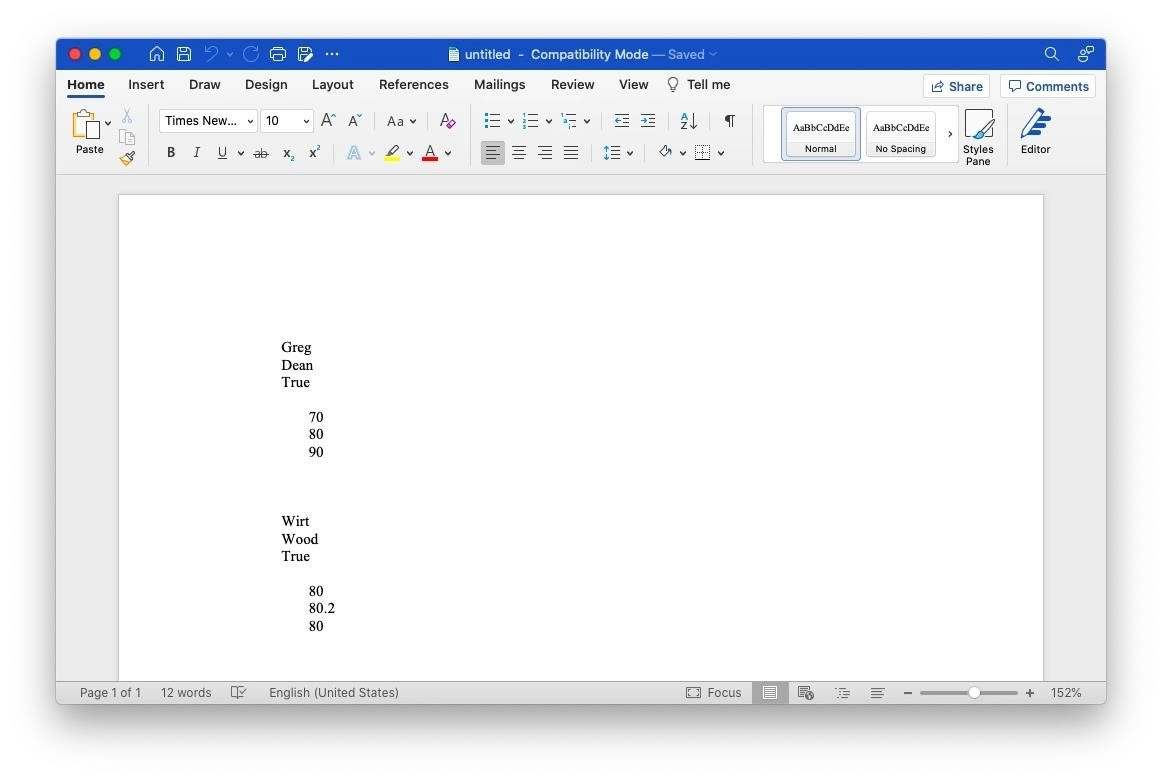Viewport: 1162px width, 778px height.
Task: Expand the multilevel list dropdown arrow
Action: pyautogui.click(x=587, y=122)
